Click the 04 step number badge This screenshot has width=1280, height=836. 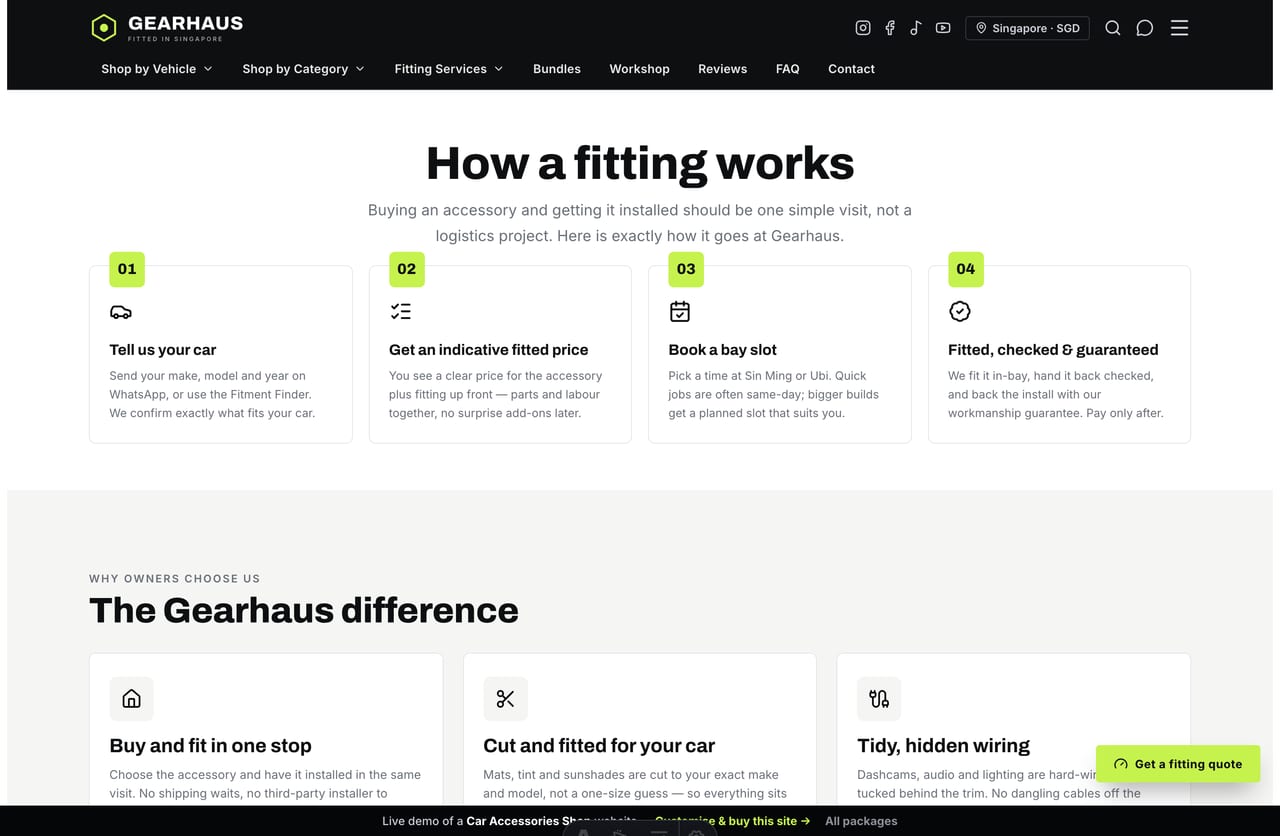pyautogui.click(x=965, y=269)
